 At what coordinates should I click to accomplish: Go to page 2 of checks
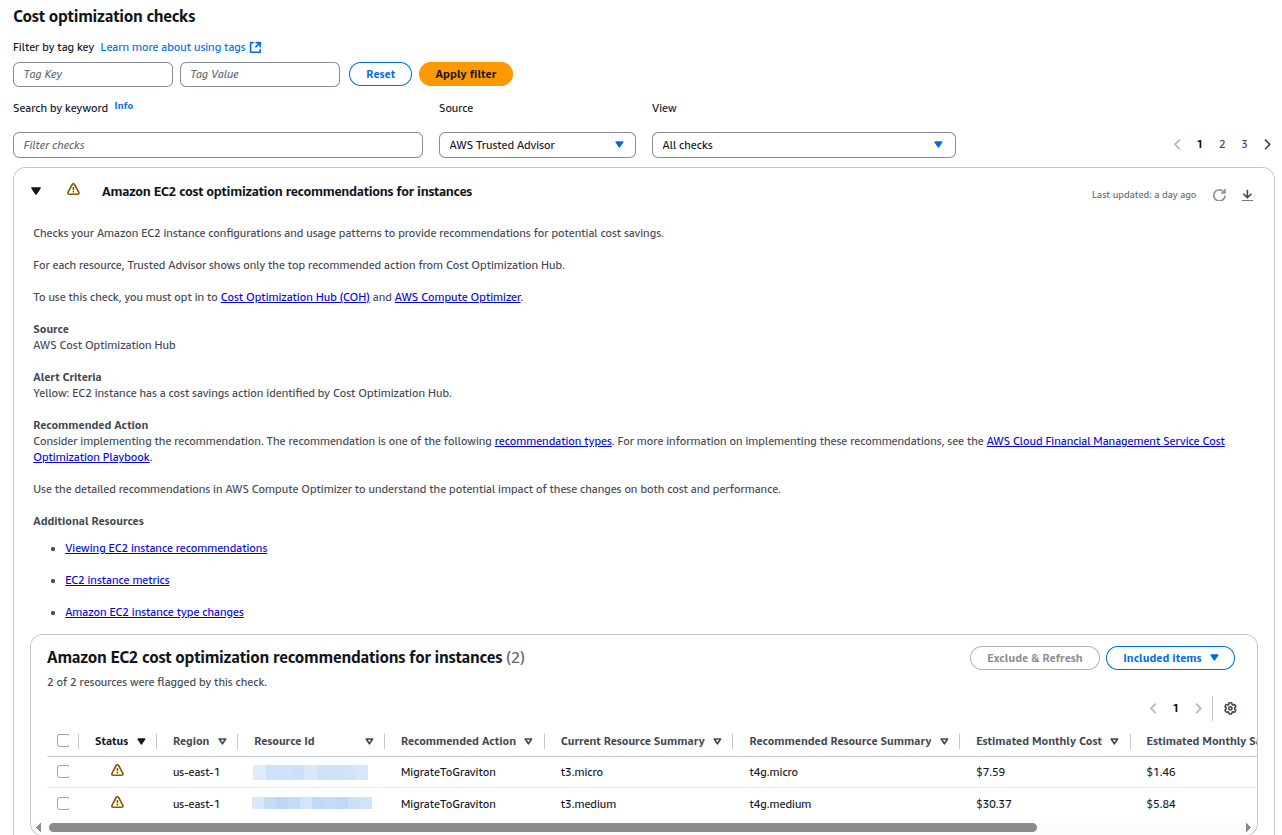[x=1222, y=145]
